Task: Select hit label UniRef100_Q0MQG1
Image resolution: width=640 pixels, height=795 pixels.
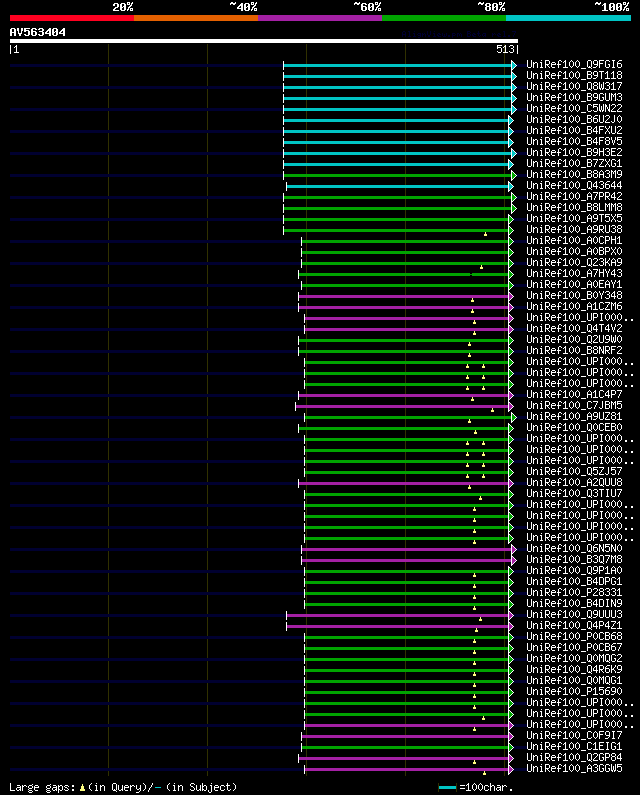Action: coord(574,681)
